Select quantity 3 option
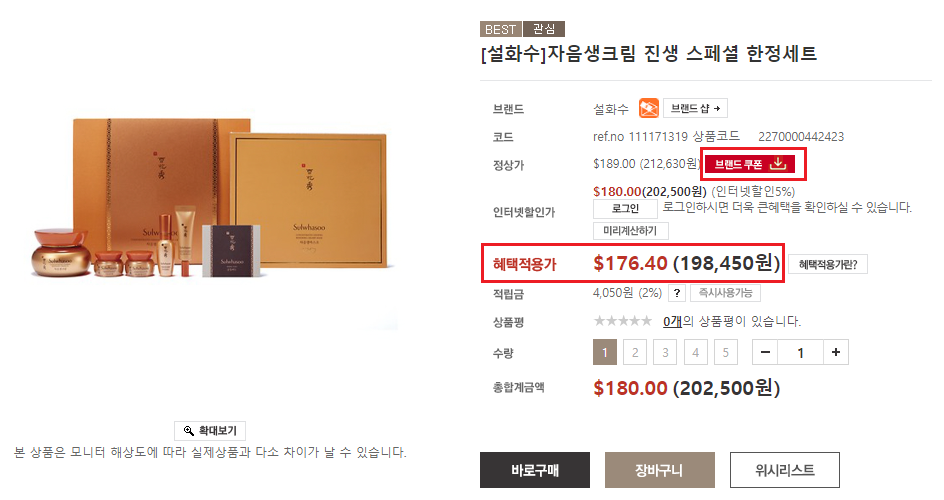Screen dimensions: 944x500 pos(665,353)
